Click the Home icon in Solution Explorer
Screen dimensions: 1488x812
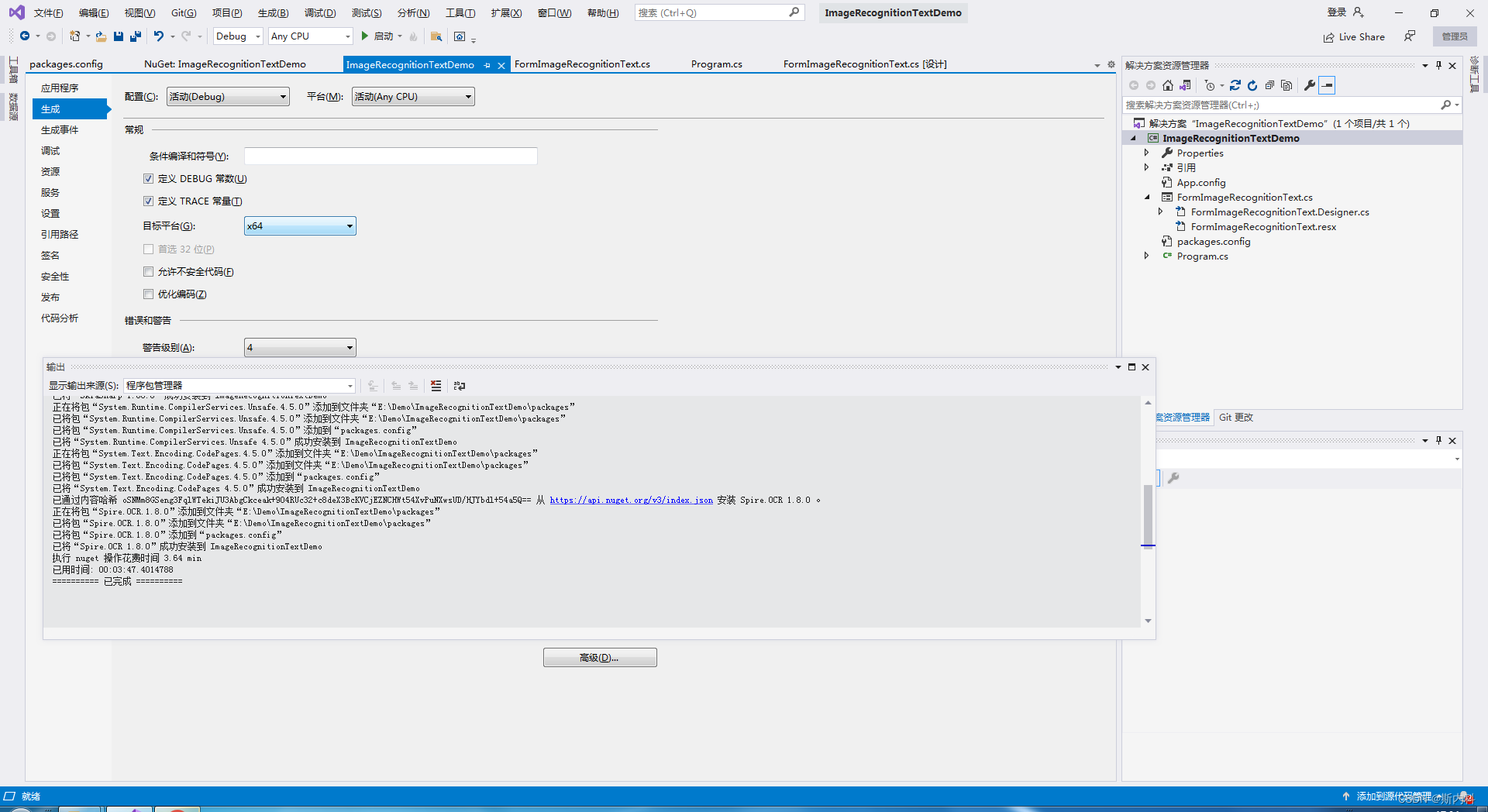pos(1168,85)
